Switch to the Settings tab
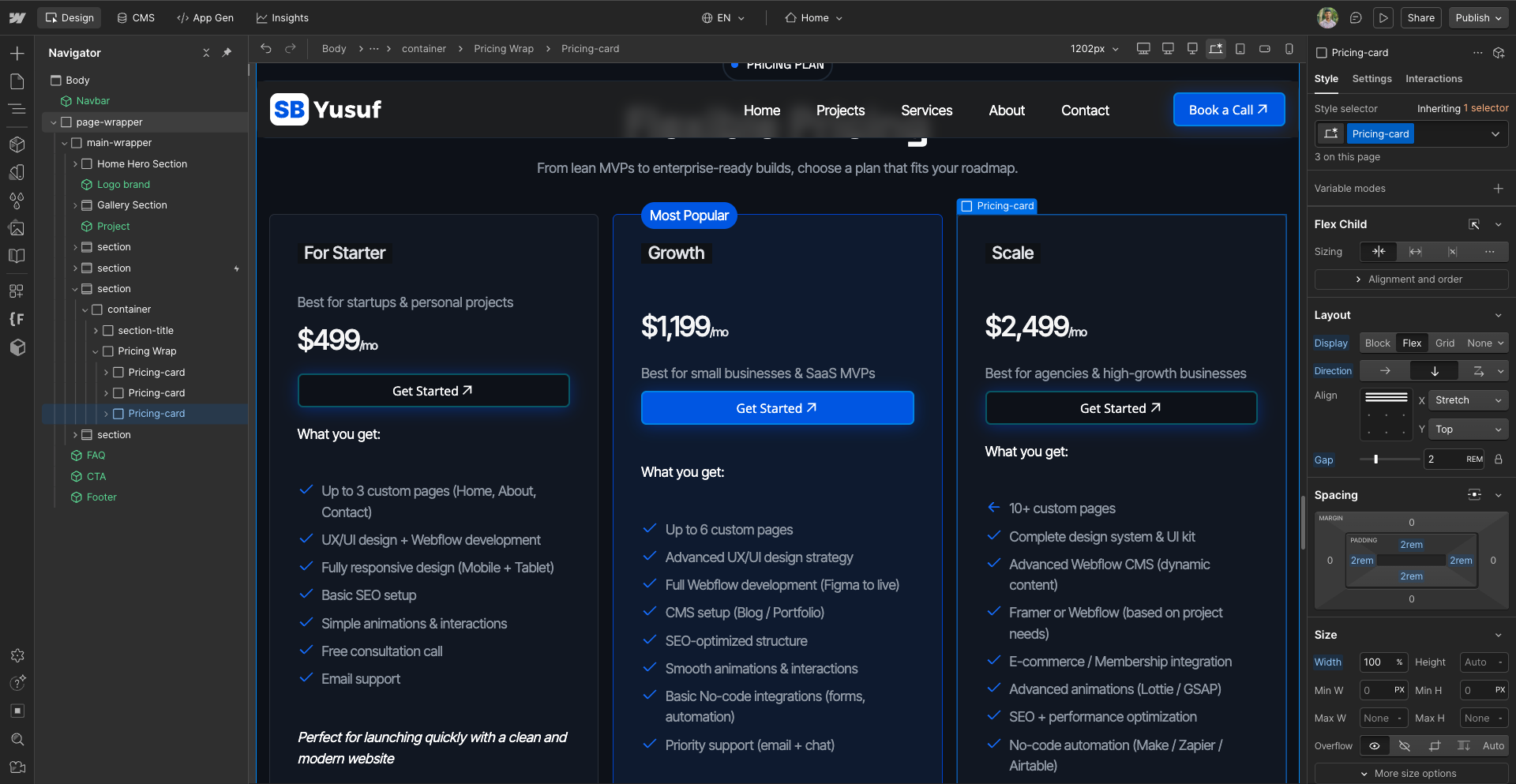 (1372, 78)
